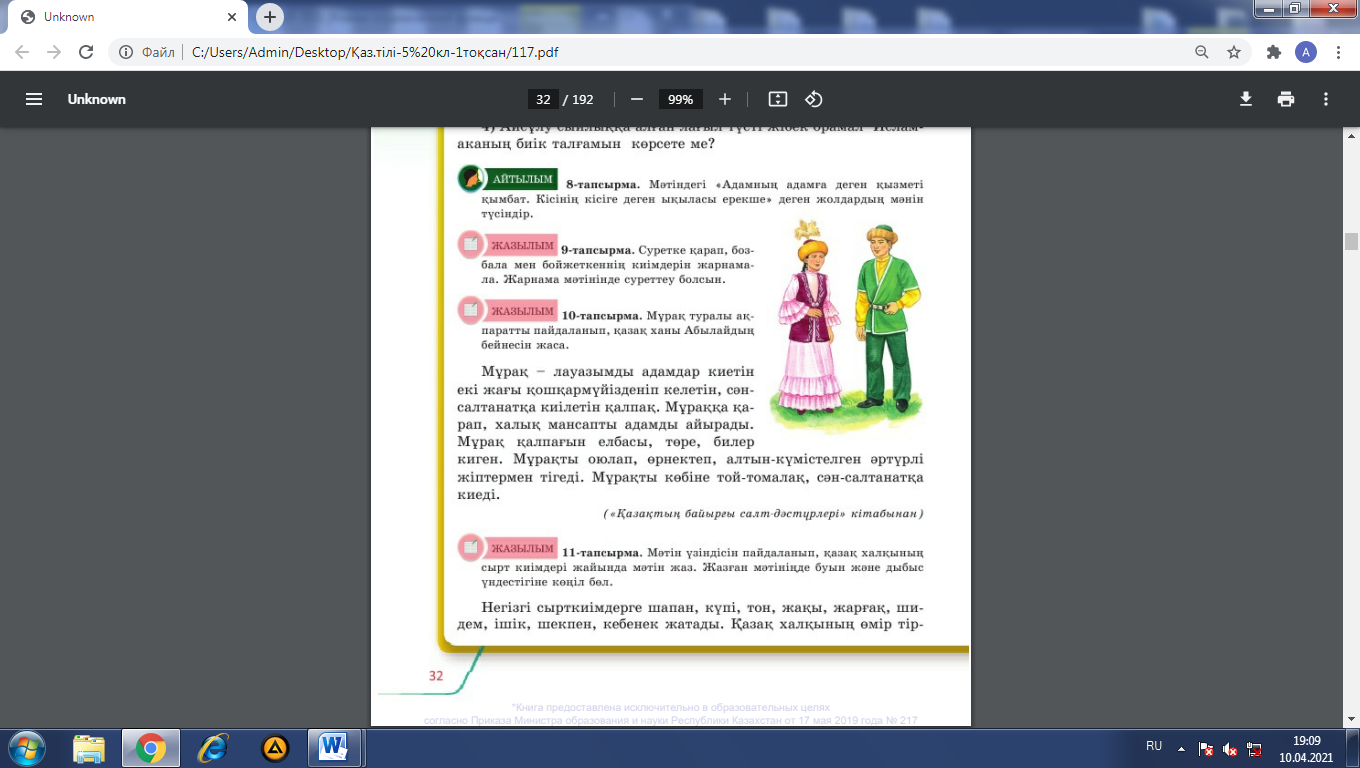This screenshot has height=768, width=1360.
Task: Click the scrollbar down arrow
Action: (1352, 720)
